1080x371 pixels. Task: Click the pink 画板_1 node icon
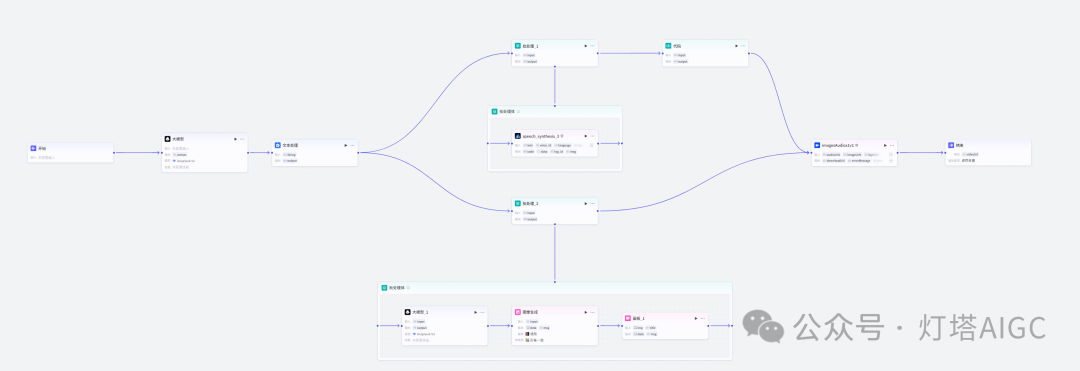[x=628, y=318]
